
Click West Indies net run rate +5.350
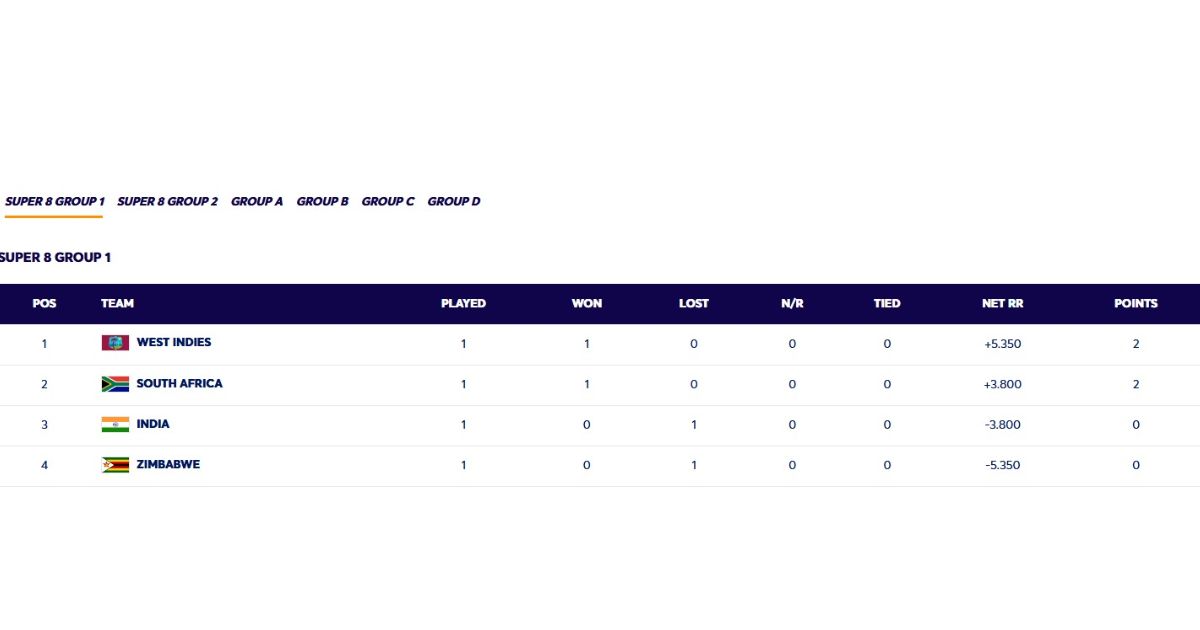[1002, 344]
